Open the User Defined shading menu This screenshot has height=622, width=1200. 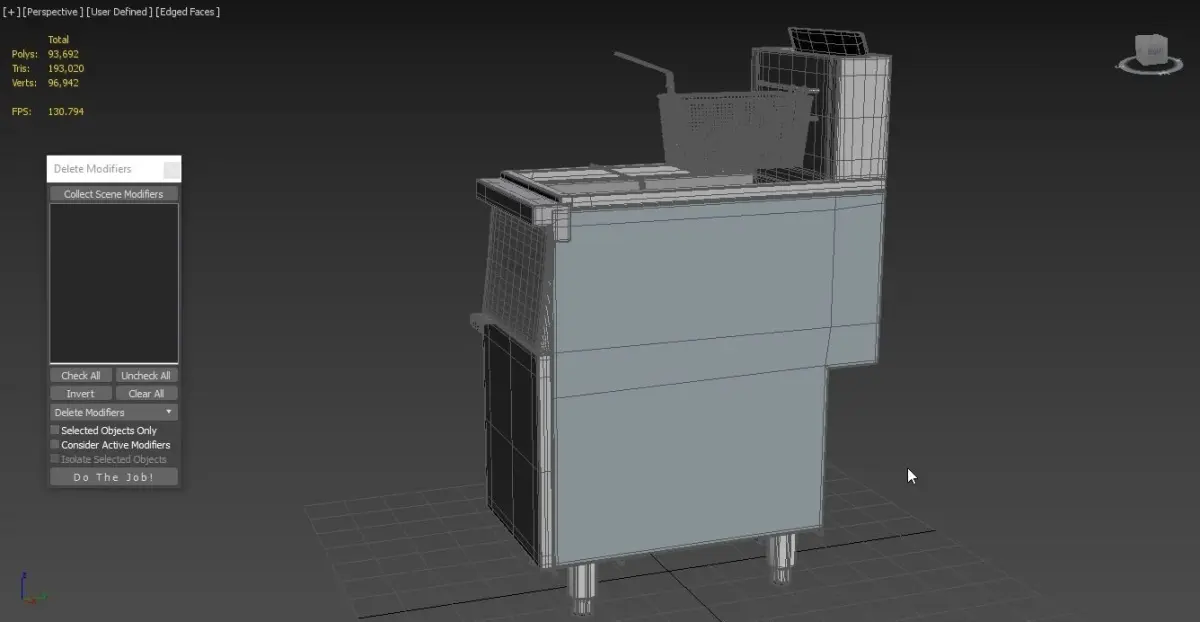coord(118,12)
